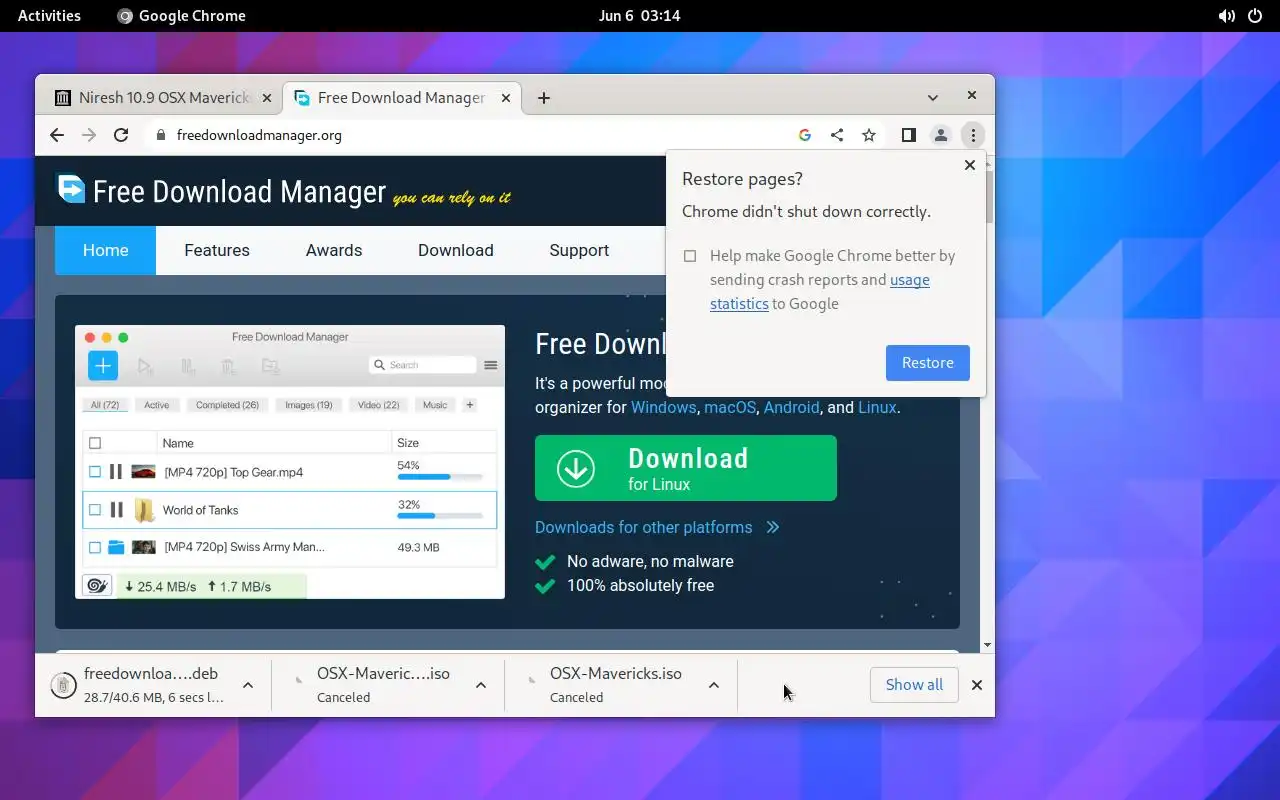Open the clock showing Jun 6 03:14
This screenshot has height=800, width=1280.
639,16
